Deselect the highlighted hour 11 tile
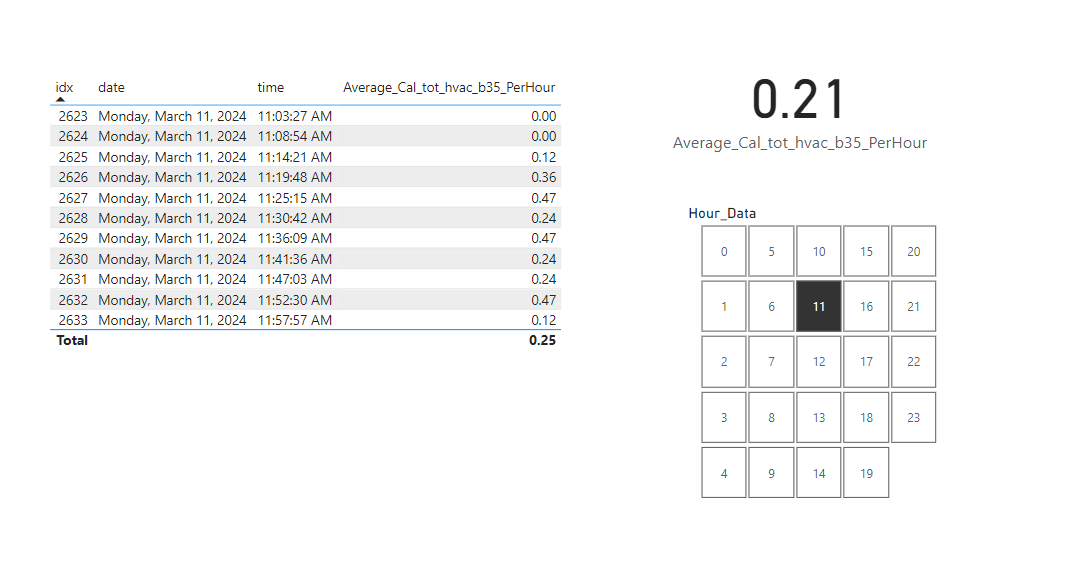The height and width of the screenshot is (583, 1071). (x=818, y=307)
